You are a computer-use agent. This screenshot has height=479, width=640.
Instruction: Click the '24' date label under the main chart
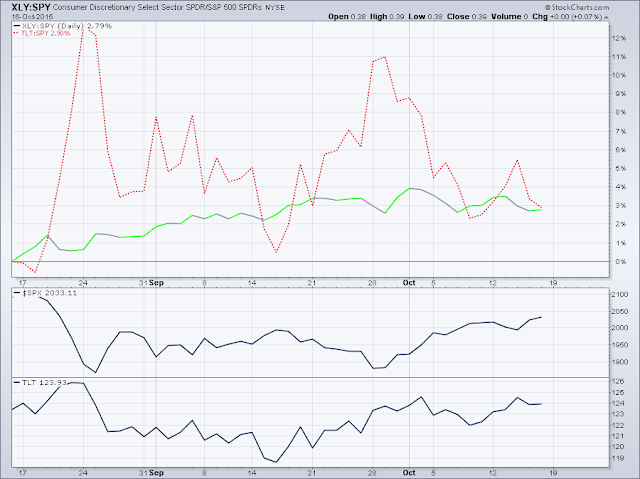click(x=83, y=283)
